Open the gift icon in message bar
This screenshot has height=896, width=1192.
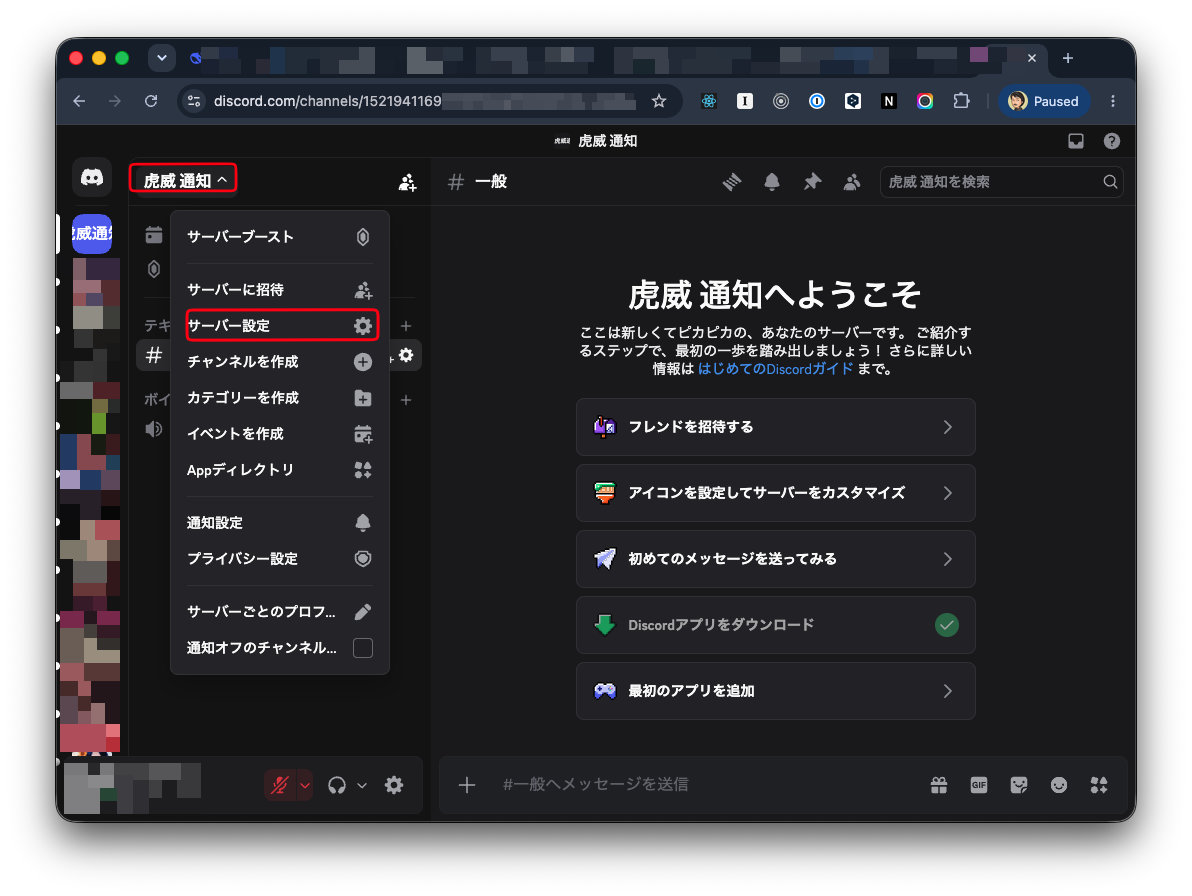pos(939,785)
